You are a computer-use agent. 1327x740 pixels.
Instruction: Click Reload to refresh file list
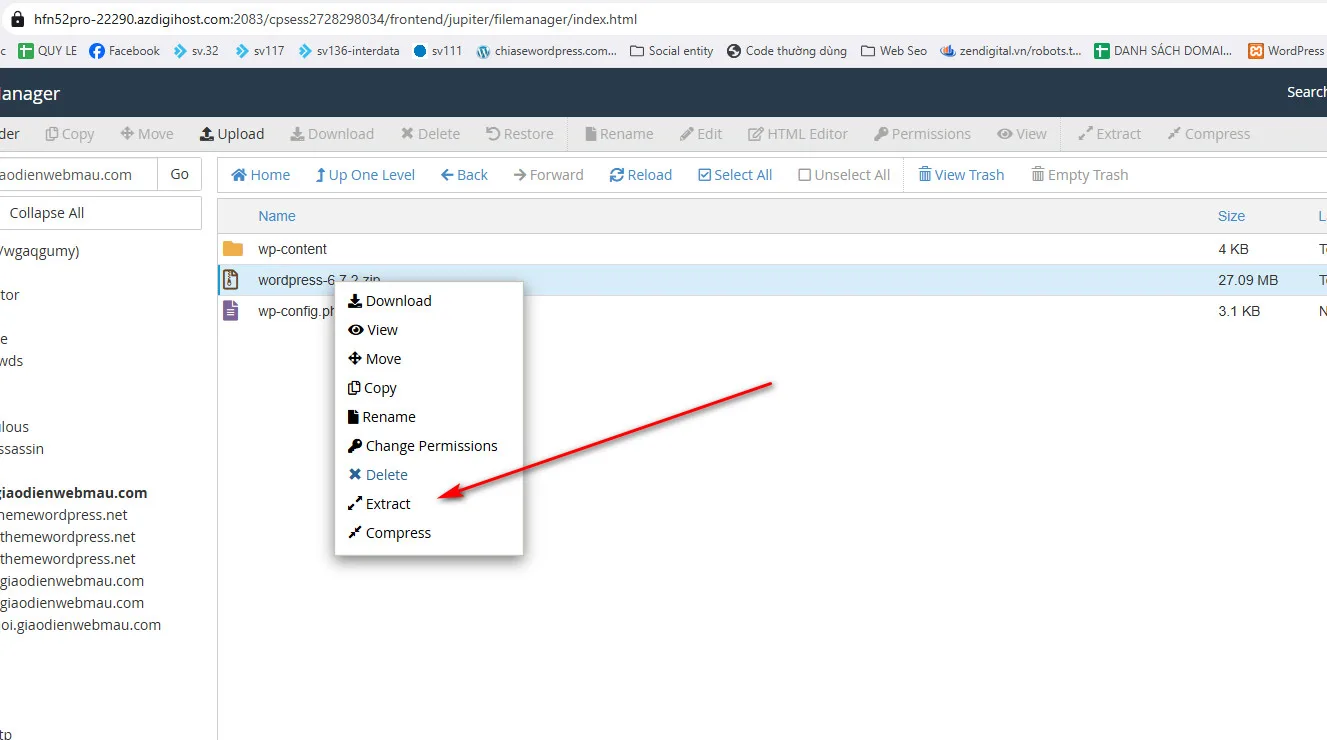tap(617, 175)
